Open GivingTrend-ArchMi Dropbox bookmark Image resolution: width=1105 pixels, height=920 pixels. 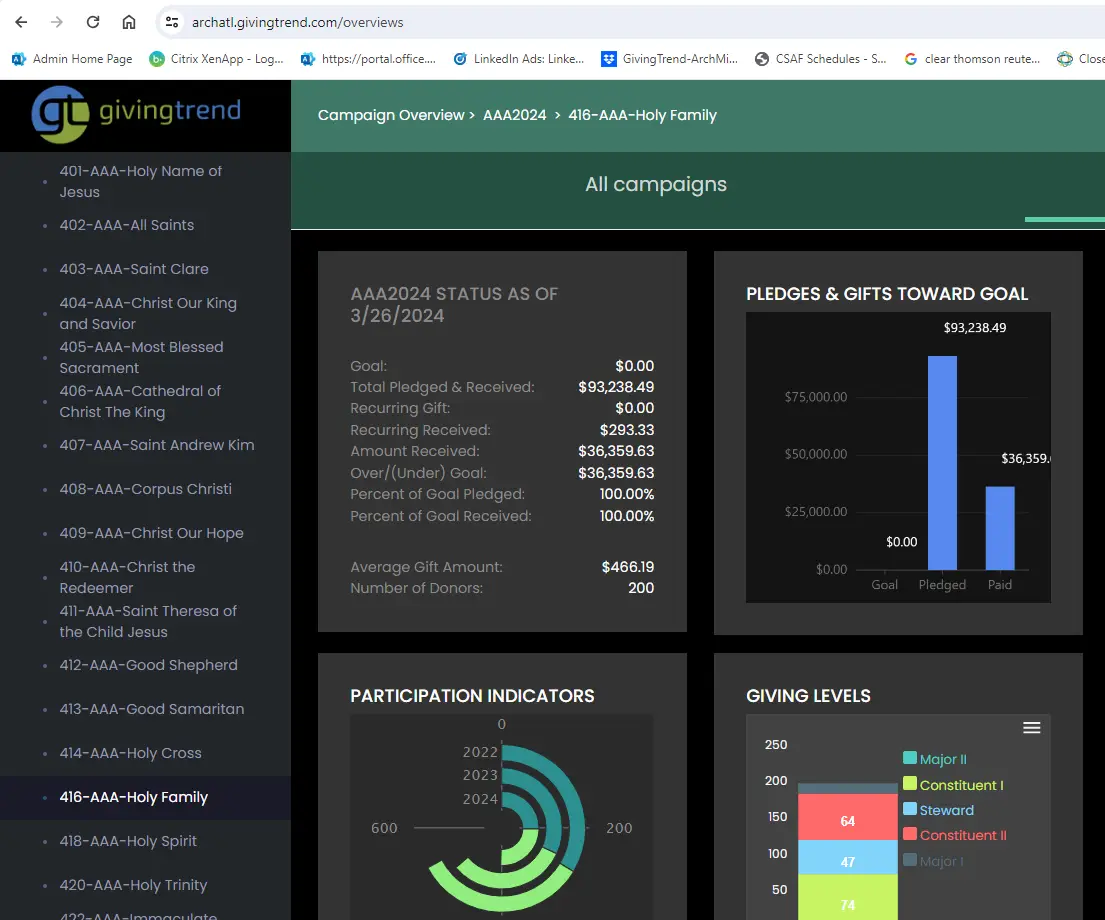669,59
